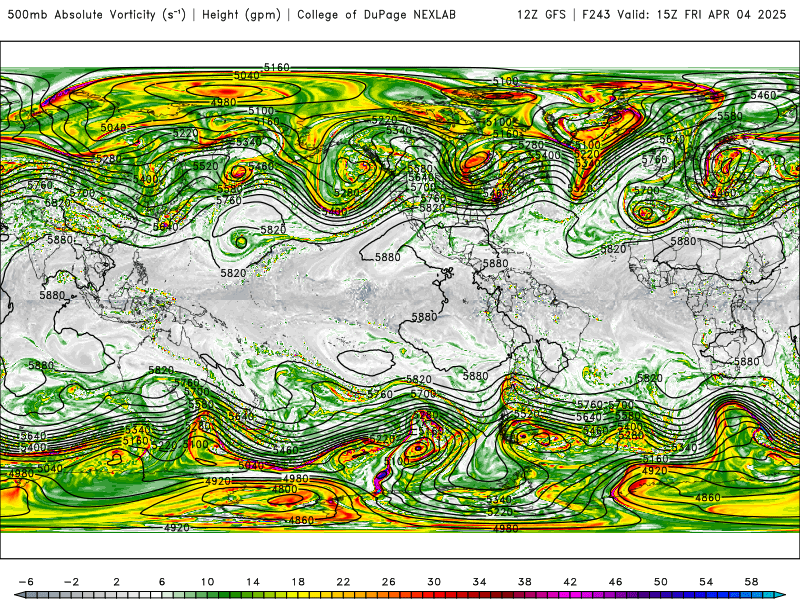Click the "2" value on the color scale
Screen dimensions: 800x600
pos(116,582)
